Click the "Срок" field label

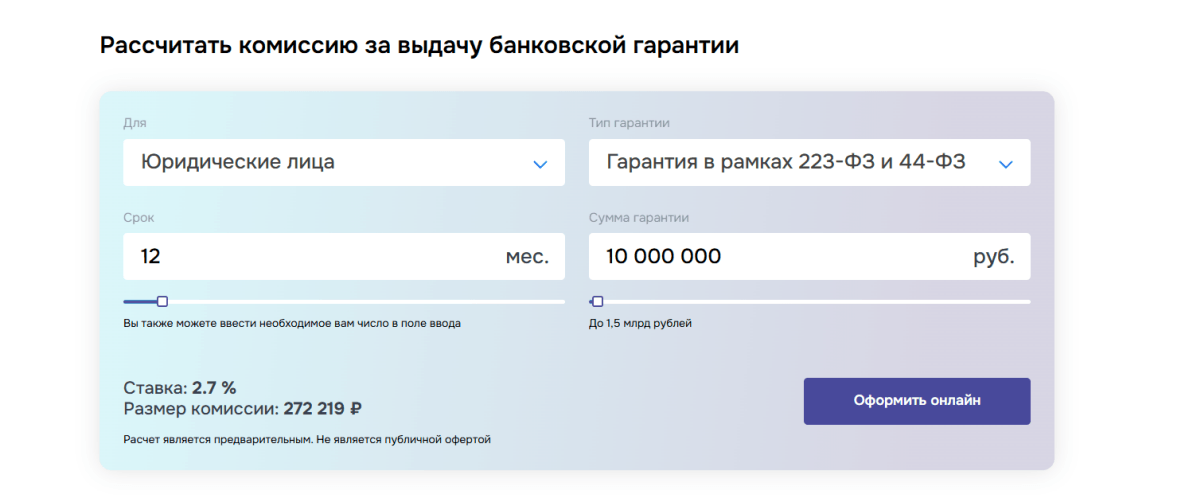point(138,217)
